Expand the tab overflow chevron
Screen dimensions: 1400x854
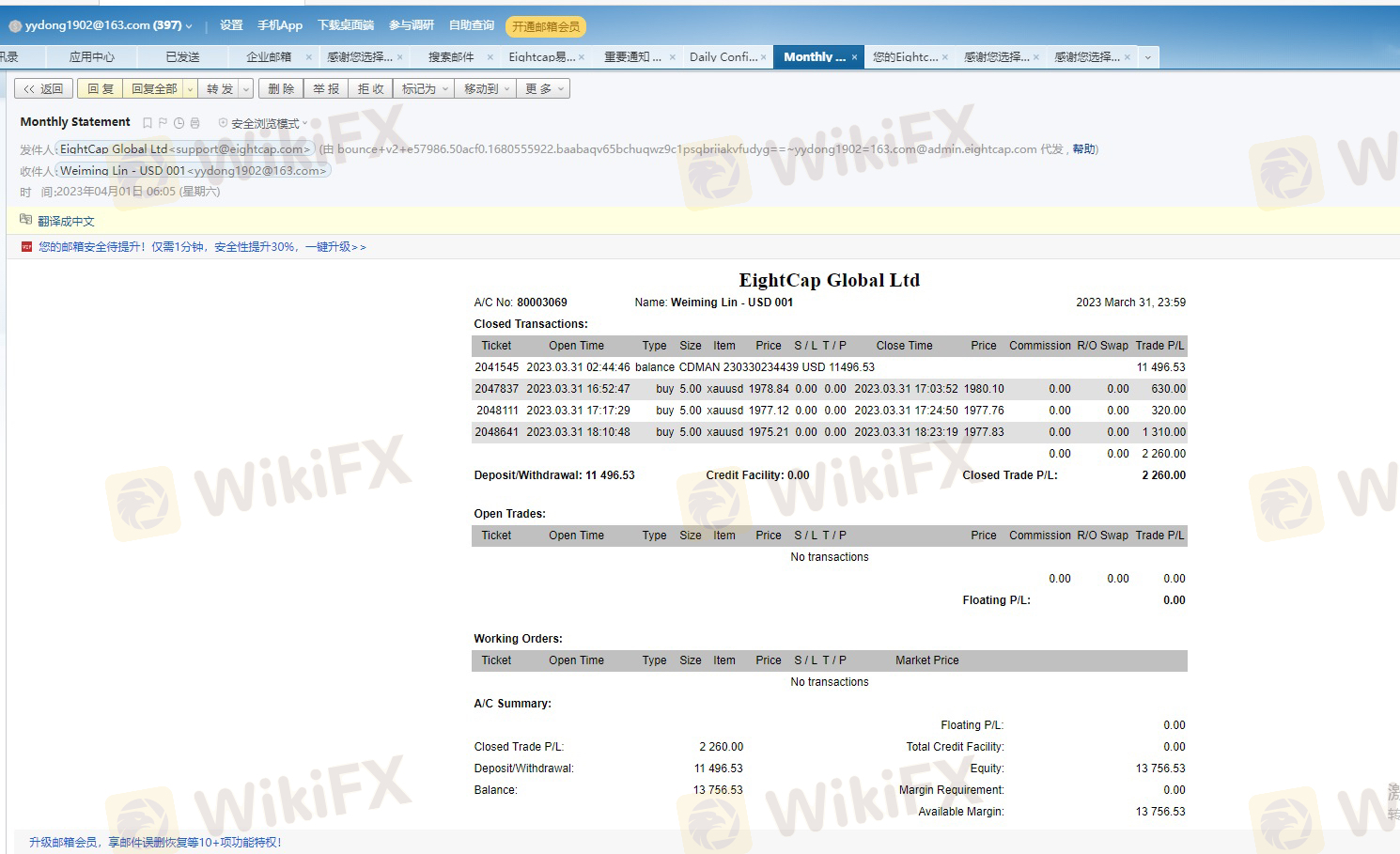pyautogui.click(x=1147, y=57)
